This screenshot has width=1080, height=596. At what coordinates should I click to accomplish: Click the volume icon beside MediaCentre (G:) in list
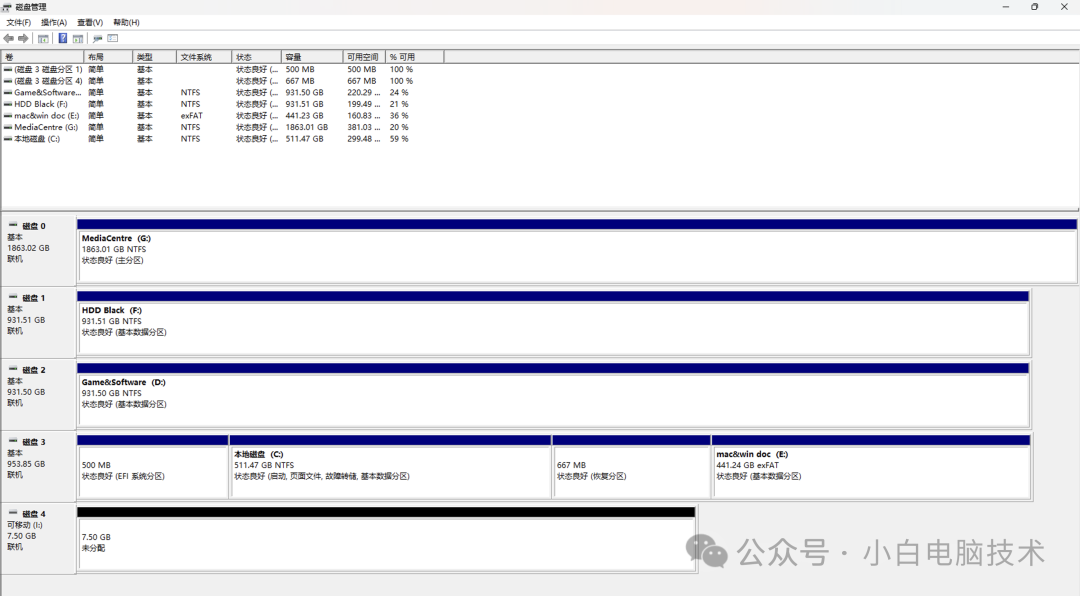click(8, 127)
